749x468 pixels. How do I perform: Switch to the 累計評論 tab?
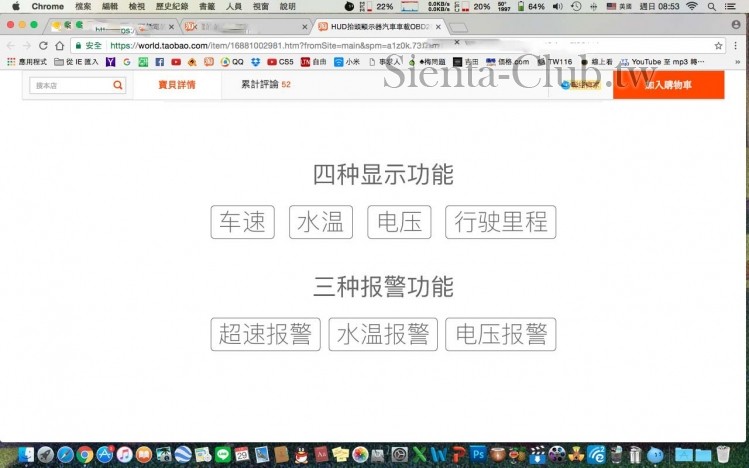(265, 85)
